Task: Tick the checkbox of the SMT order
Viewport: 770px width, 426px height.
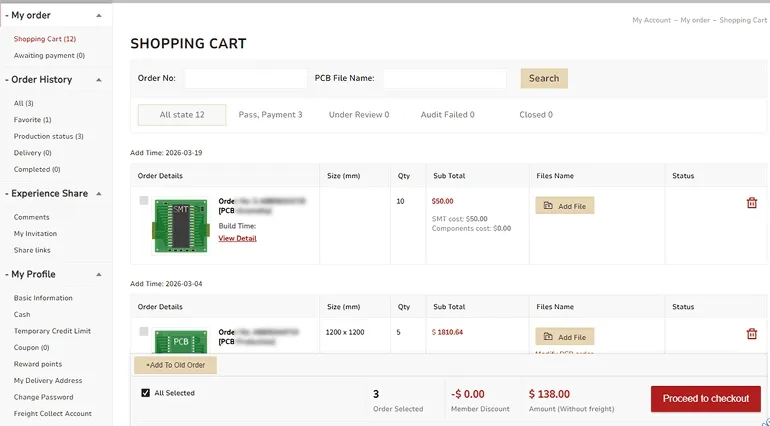Action: [x=143, y=200]
